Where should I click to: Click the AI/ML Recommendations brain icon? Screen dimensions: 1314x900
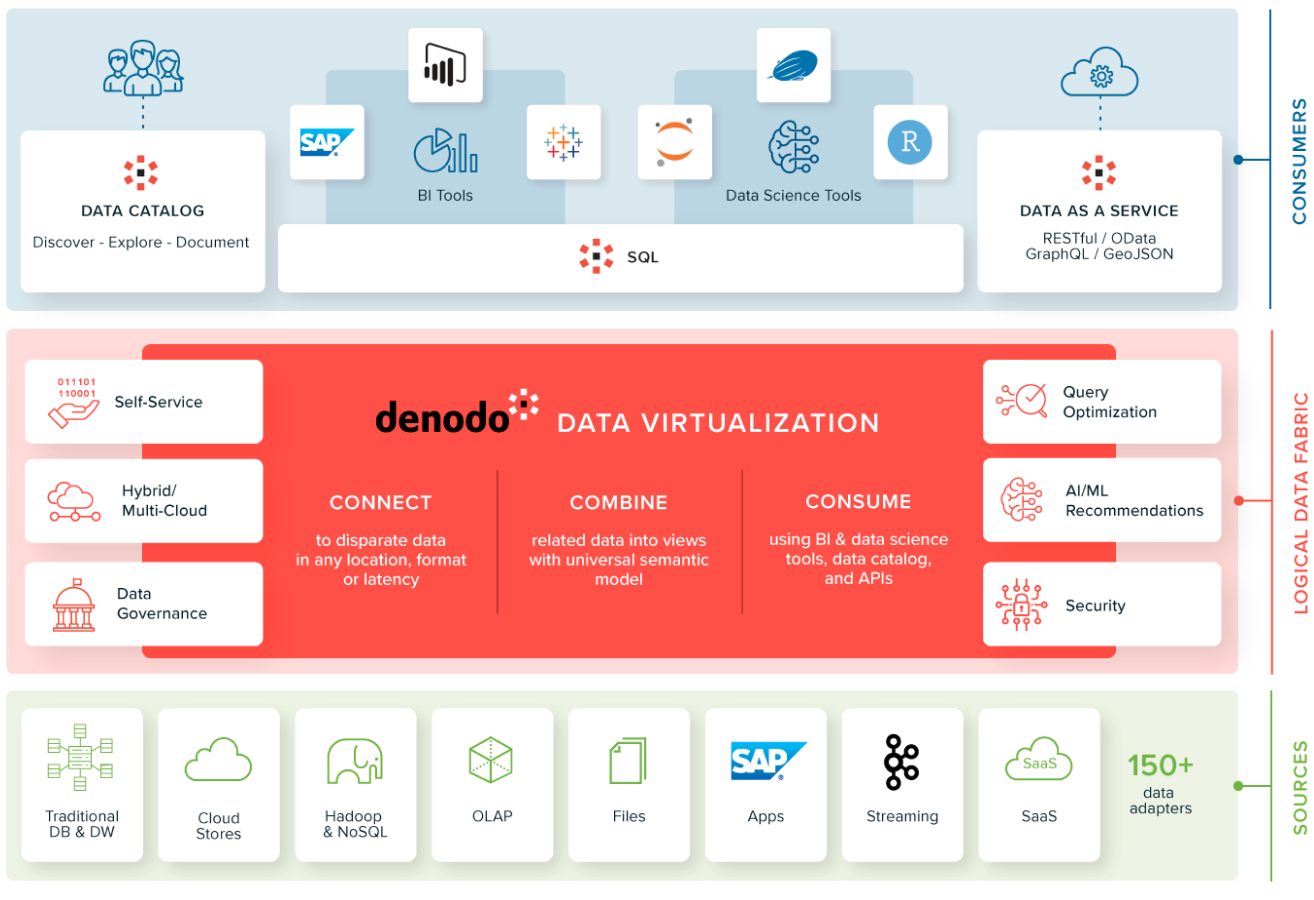tap(1021, 500)
